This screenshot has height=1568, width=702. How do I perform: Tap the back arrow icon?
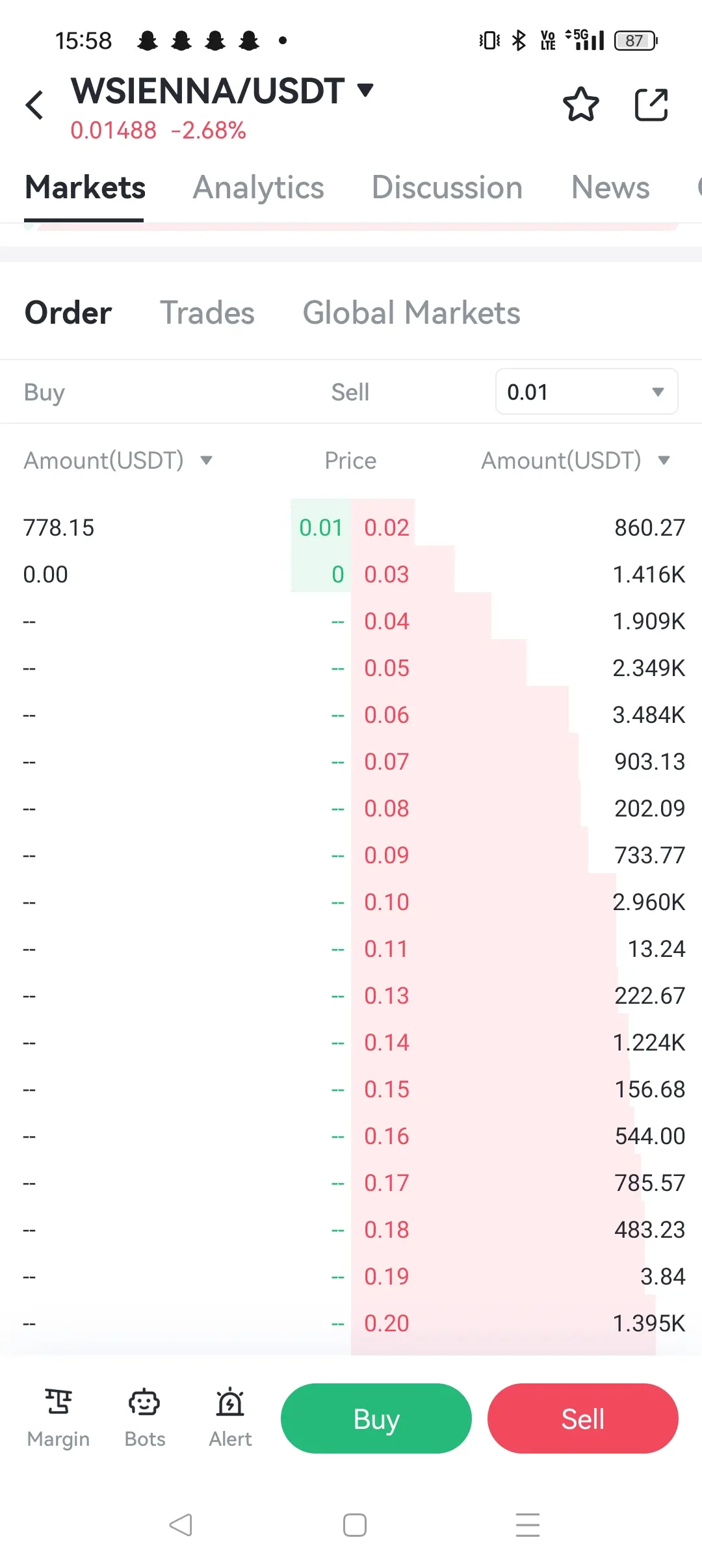34,105
